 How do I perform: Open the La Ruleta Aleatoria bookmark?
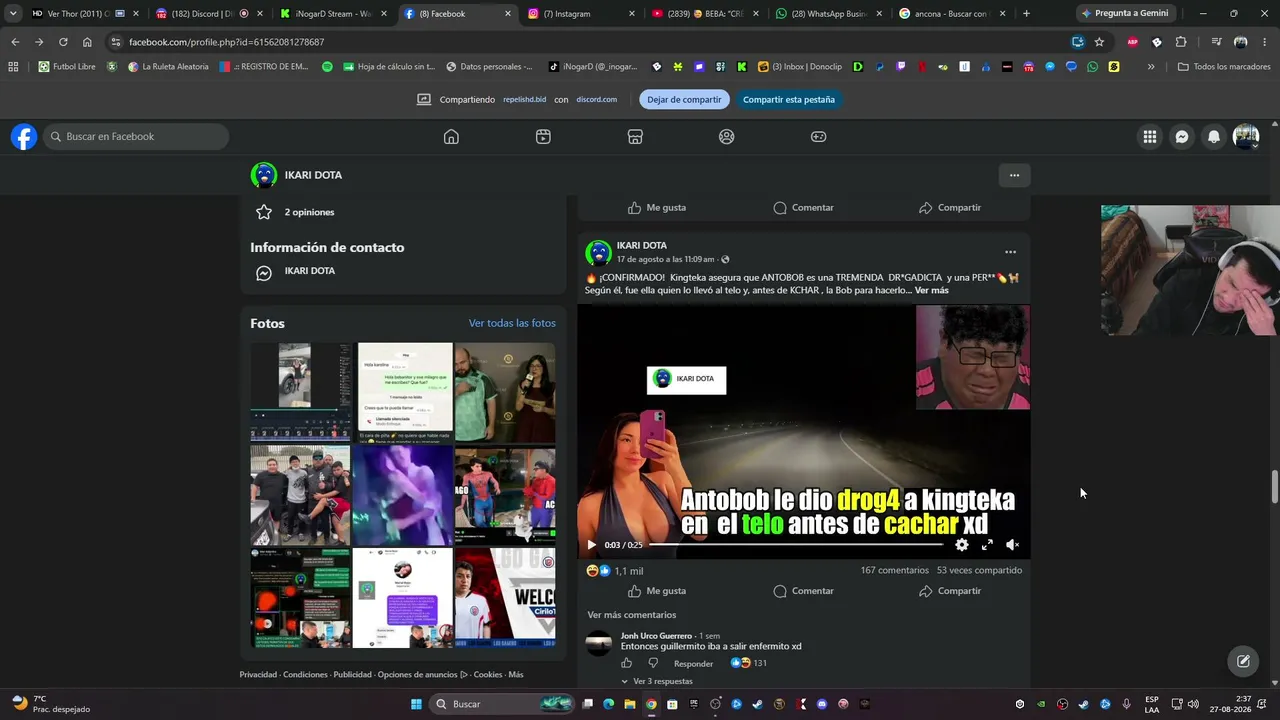point(168,67)
